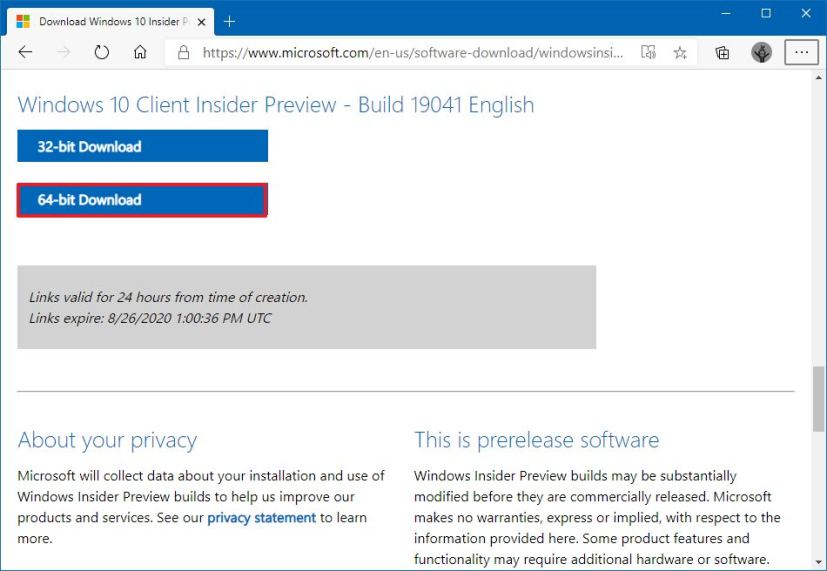Viewport: 827px width, 571px height.
Task: Close the Download Windows 10 Insider tab
Action: 201,22
